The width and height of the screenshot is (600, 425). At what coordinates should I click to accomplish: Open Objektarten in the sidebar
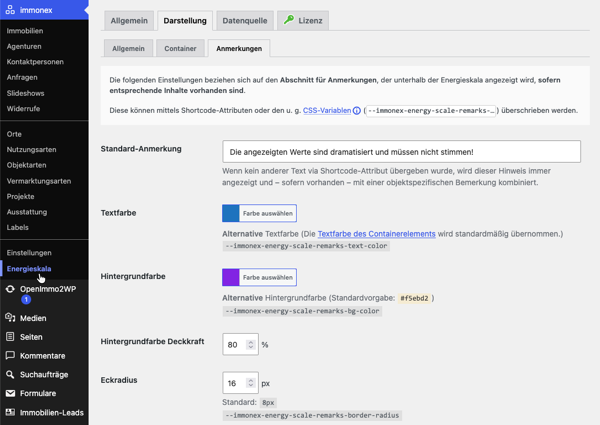[x=26, y=165]
